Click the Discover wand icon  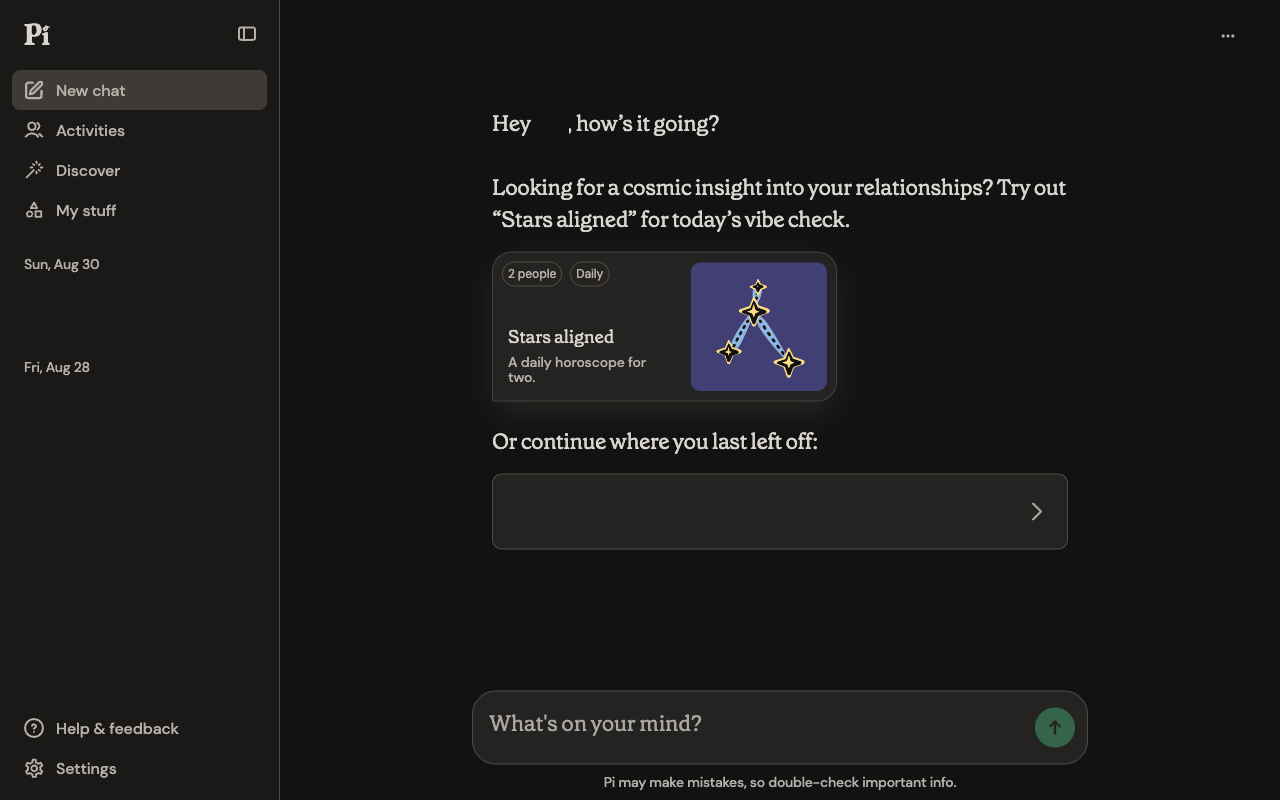pos(34,170)
